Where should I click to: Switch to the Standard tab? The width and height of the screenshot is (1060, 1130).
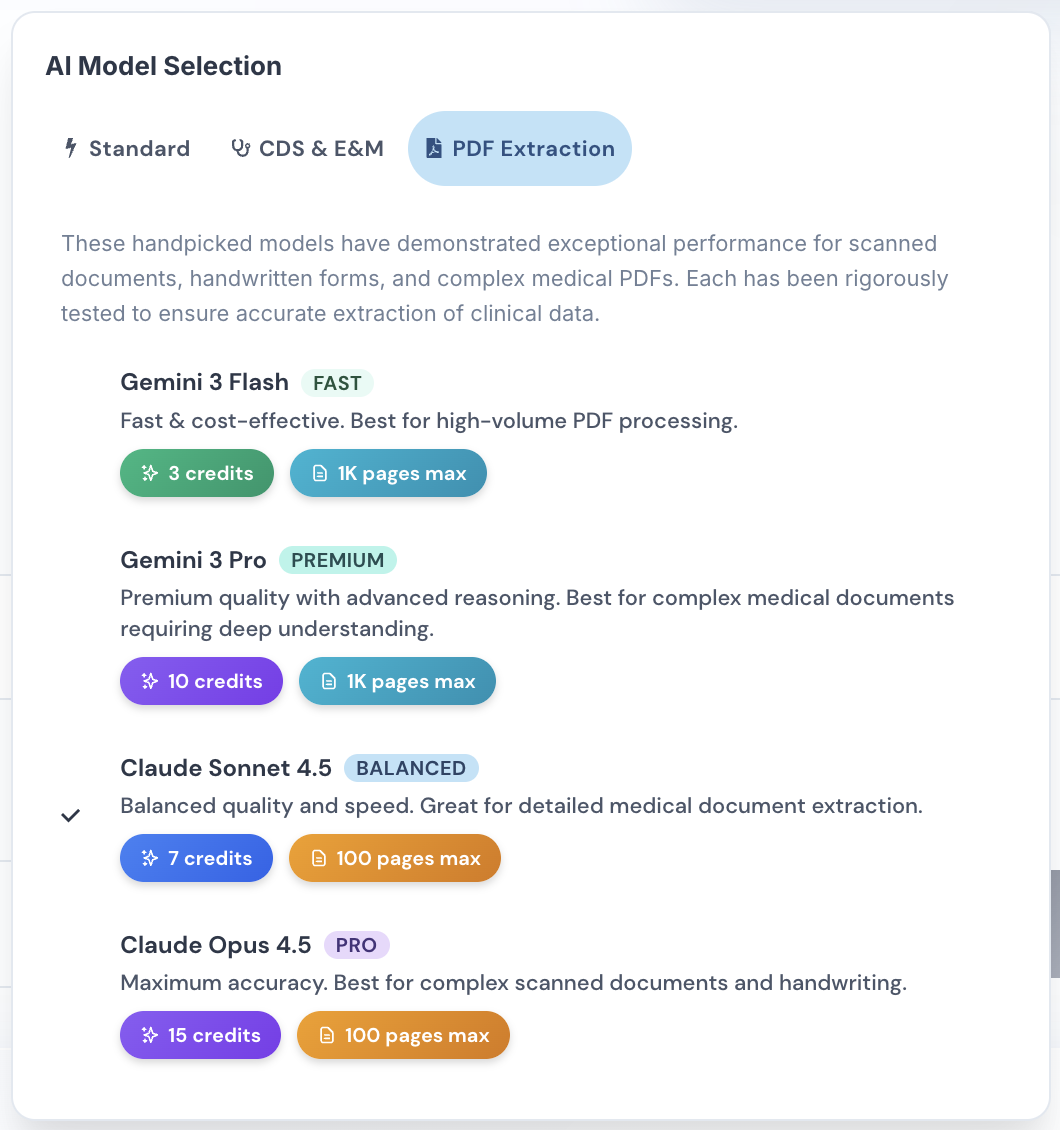click(127, 148)
